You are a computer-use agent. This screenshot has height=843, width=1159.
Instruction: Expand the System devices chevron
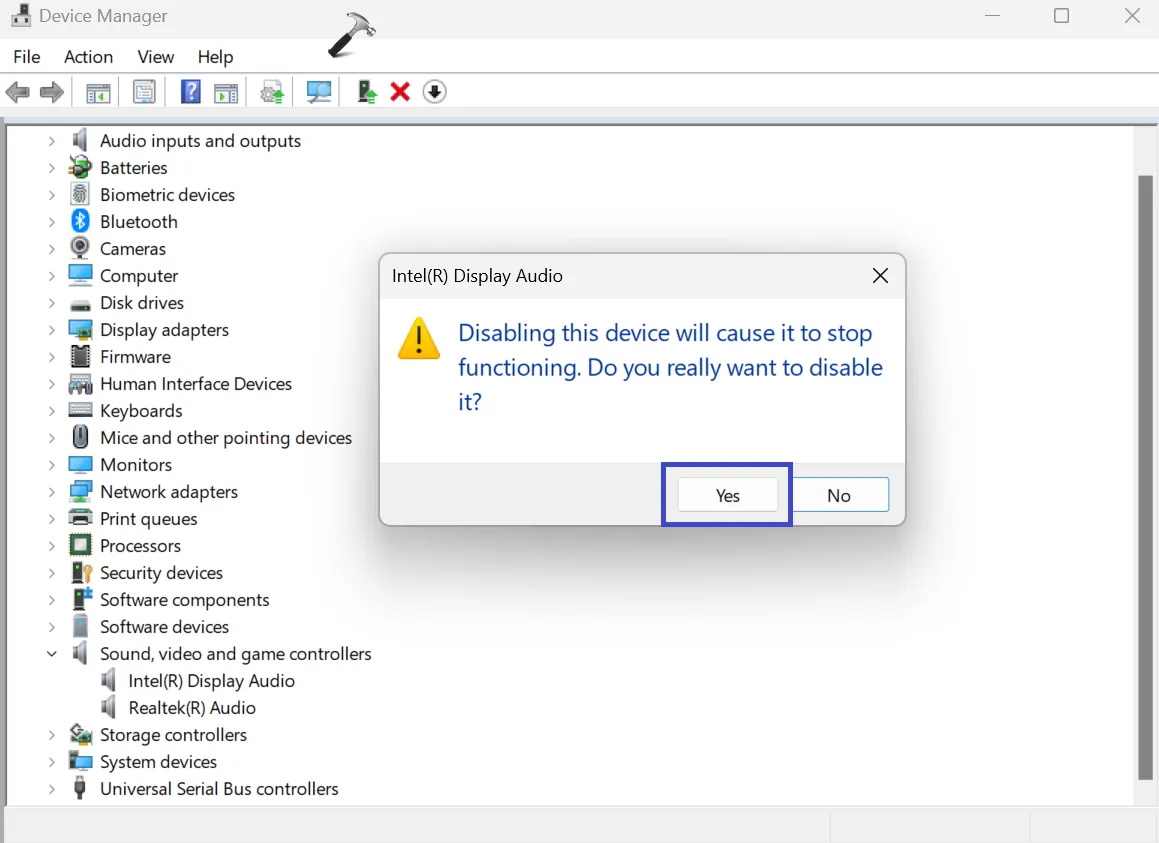tap(51, 762)
